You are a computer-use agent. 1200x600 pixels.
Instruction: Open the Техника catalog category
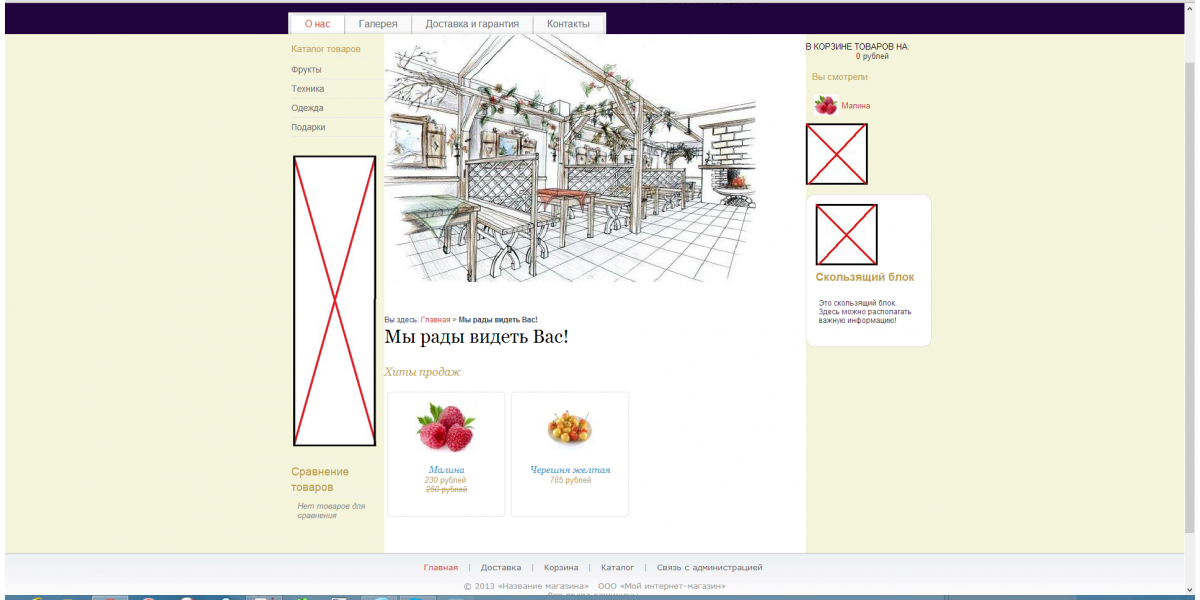click(x=308, y=89)
